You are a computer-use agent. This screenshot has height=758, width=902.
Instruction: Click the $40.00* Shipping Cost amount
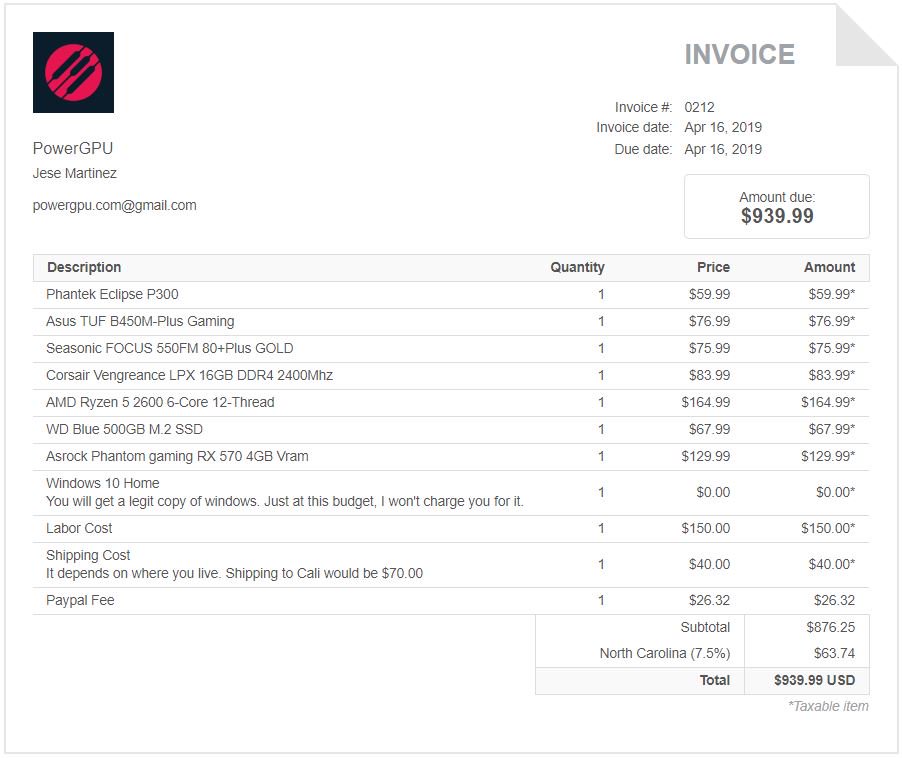(831, 564)
